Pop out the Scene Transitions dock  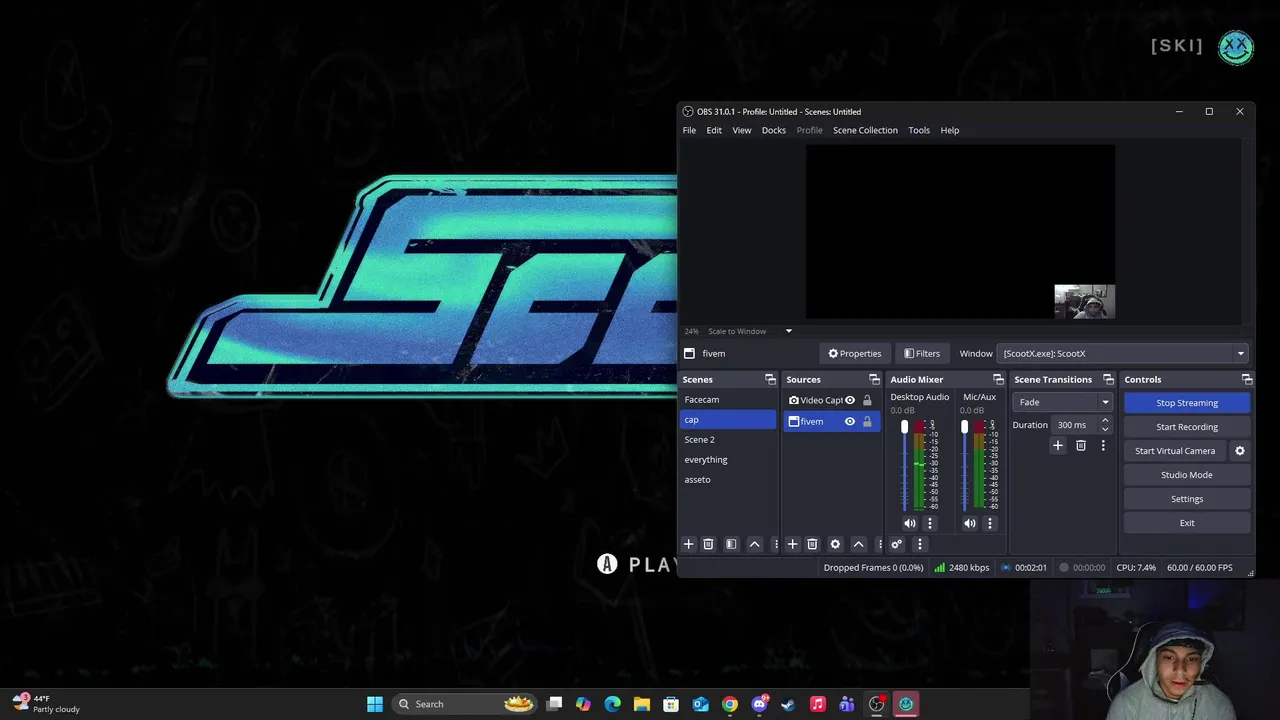[x=1108, y=379]
